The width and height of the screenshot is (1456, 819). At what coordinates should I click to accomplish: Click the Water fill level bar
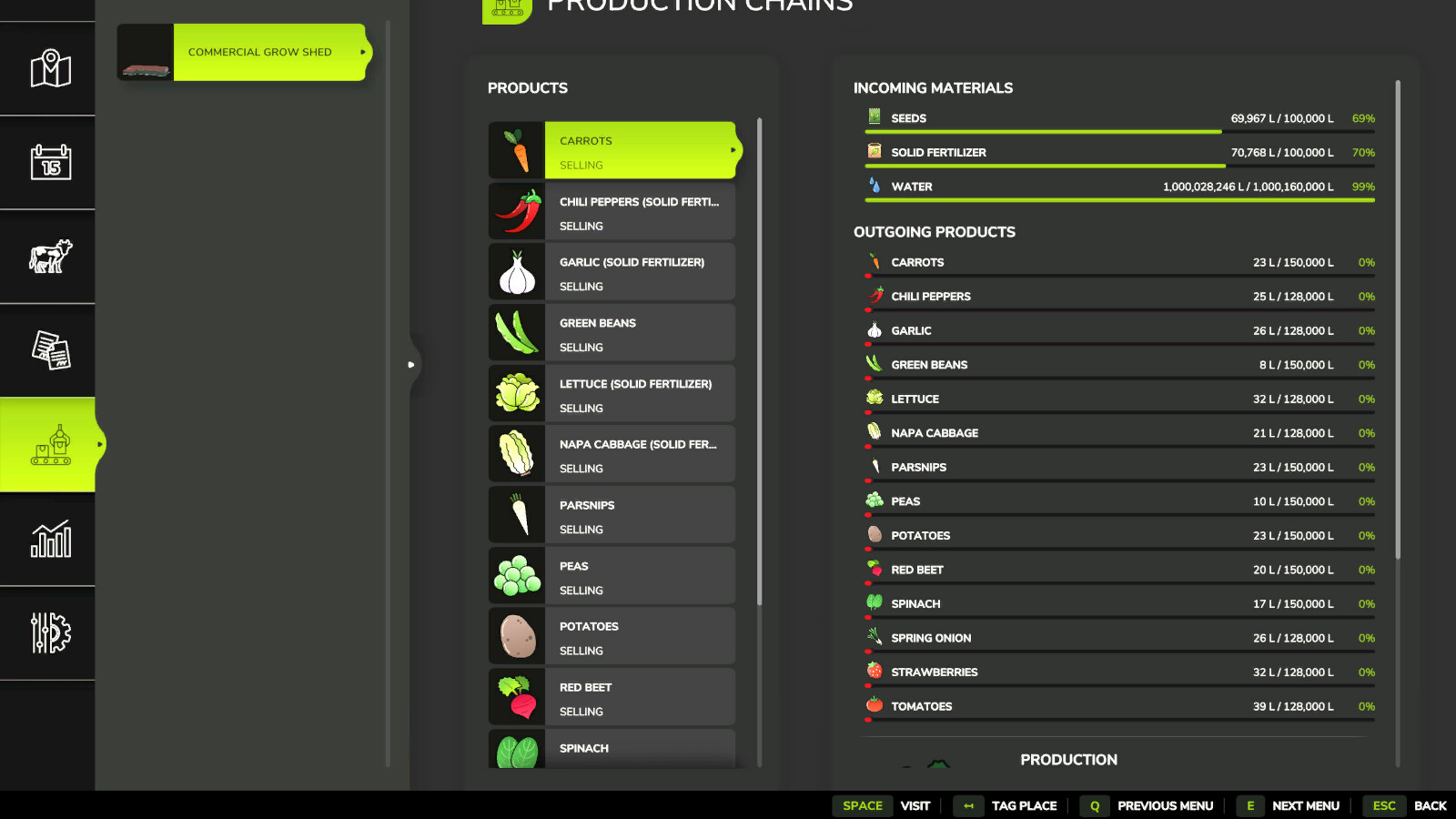point(1119,200)
